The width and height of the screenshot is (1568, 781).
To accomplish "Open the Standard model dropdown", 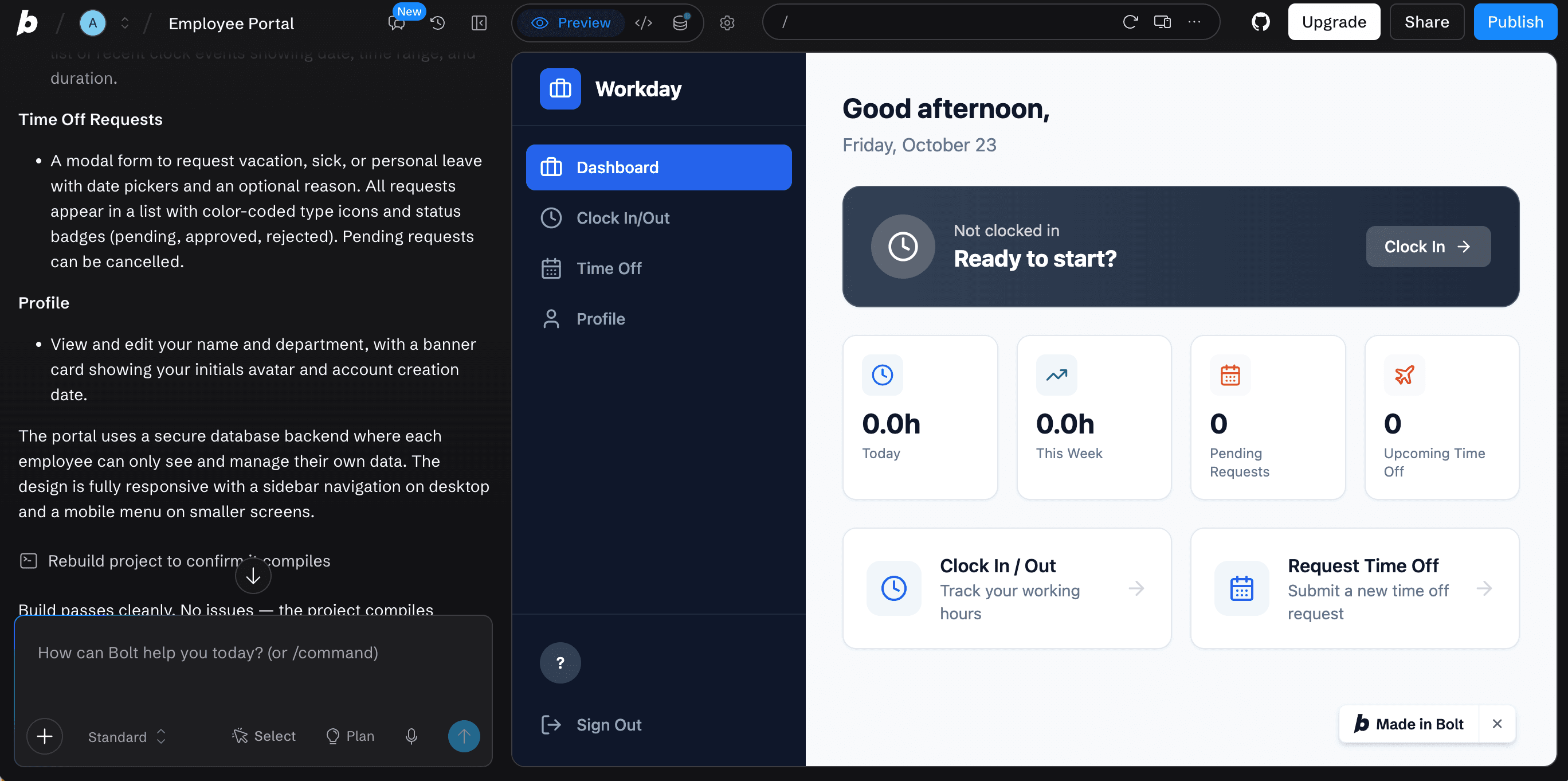I will pyautogui.click(x=127, y=737).
